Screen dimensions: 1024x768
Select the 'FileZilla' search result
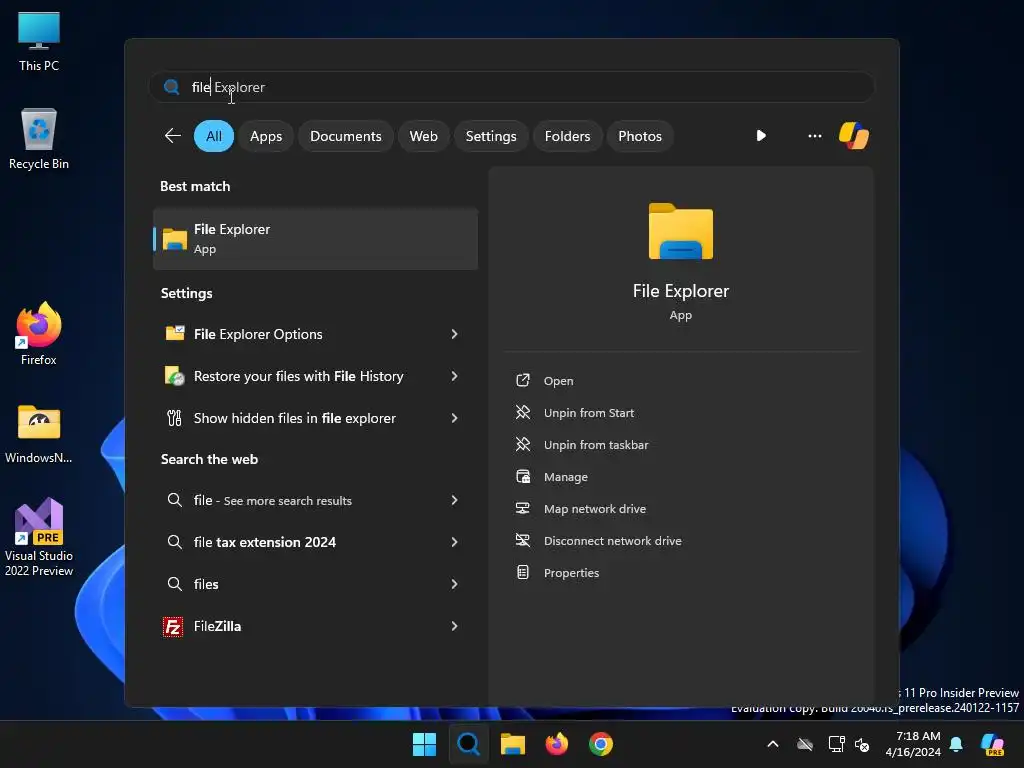tap(315, 626)
